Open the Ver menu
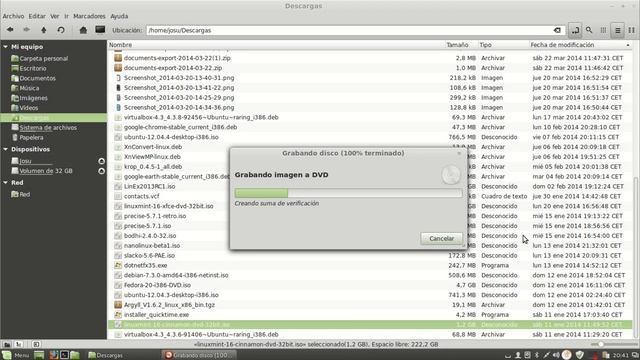 pyautogui.click(x=55, y=16)
